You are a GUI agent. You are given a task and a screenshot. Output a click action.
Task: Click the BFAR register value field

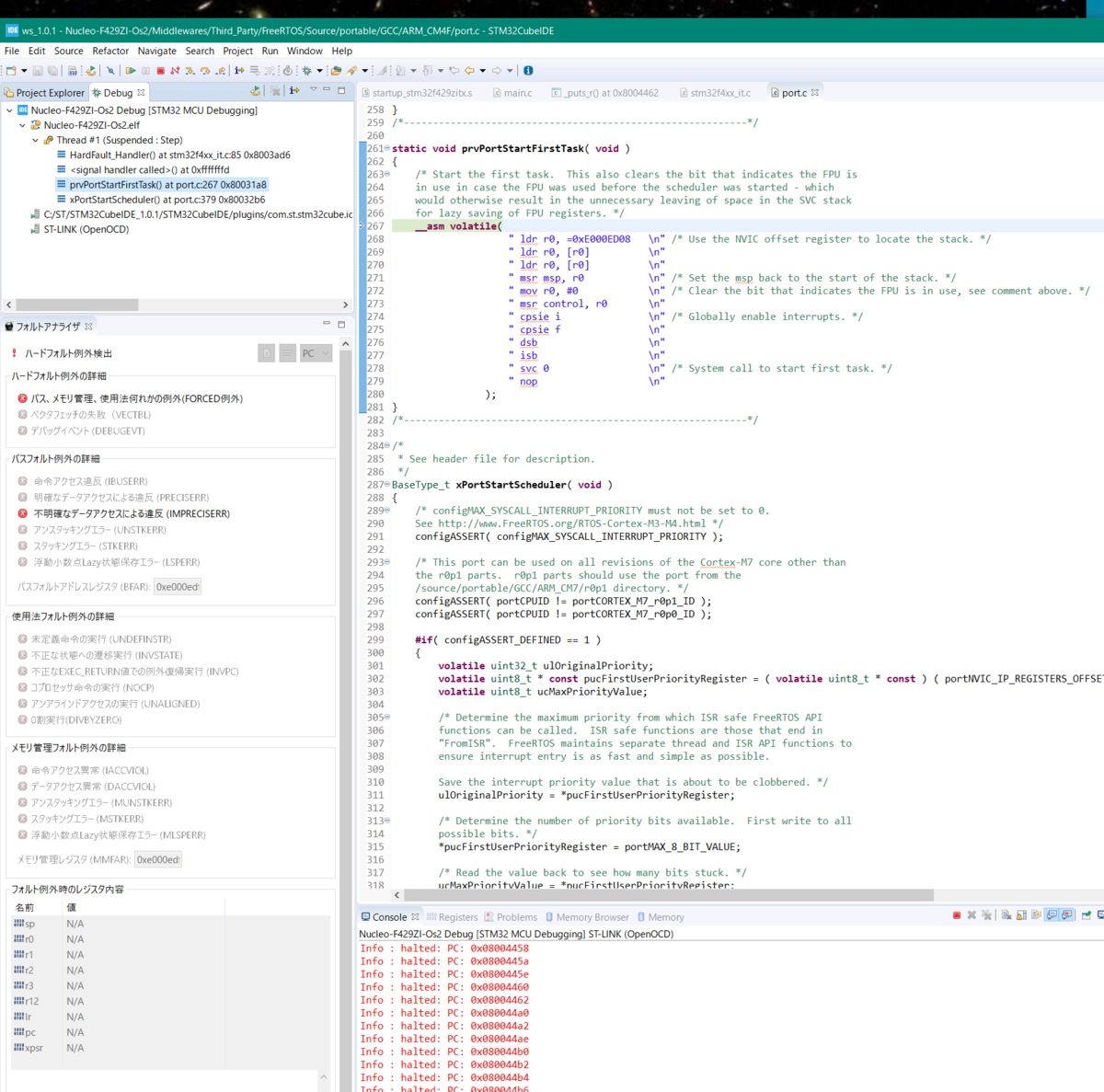(177, 586)
